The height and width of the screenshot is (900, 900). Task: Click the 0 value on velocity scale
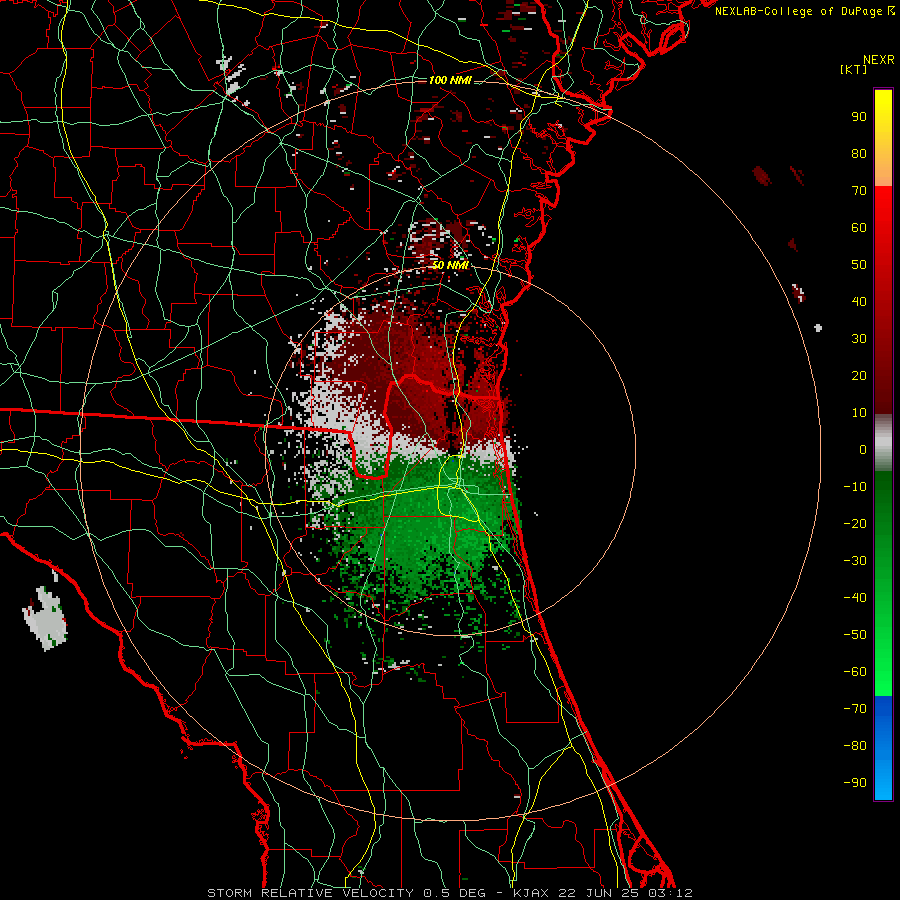click(x=863, y=450)
